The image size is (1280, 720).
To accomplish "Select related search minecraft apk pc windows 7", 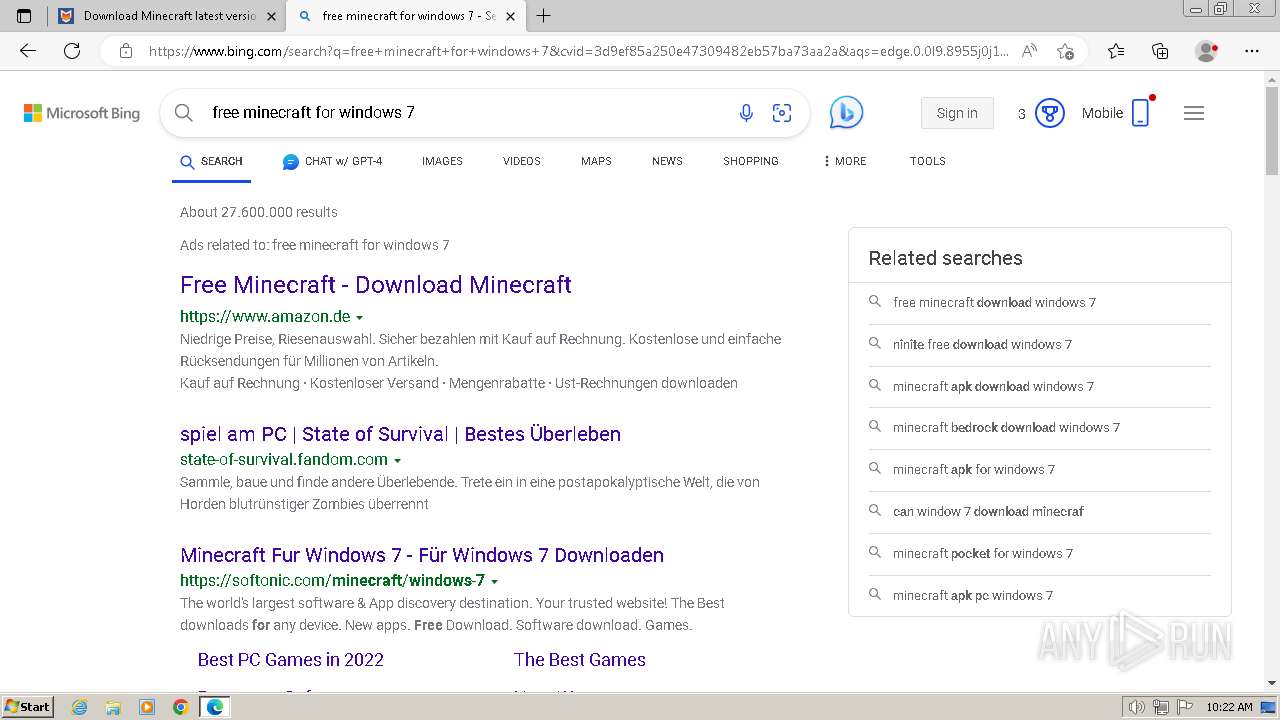I will (x=1039, y=595).
